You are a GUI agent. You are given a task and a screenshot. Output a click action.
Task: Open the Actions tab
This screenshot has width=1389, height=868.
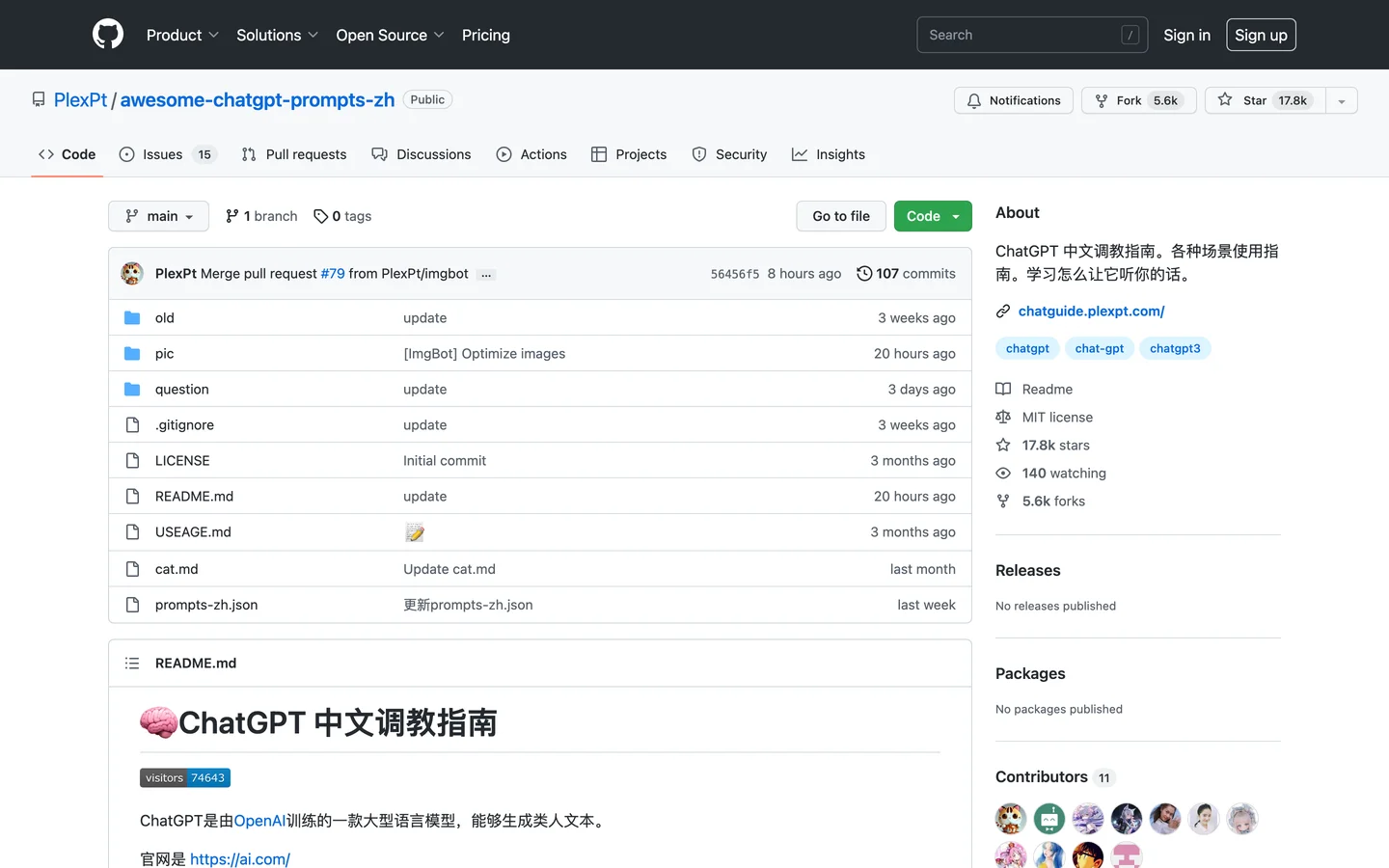click(531, 154)
